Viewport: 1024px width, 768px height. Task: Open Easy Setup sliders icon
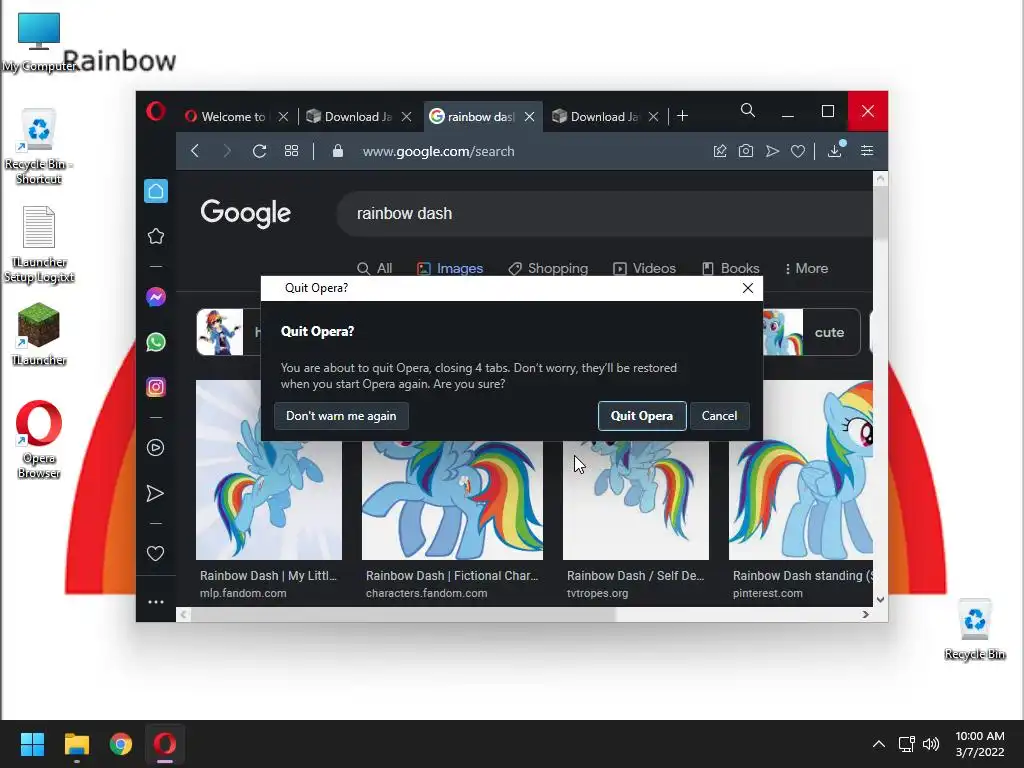click(867, 151)
